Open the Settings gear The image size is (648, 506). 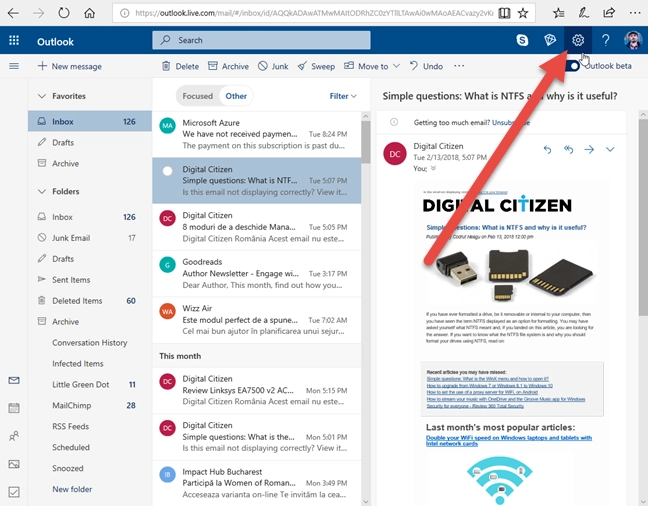tap(578, 40)
